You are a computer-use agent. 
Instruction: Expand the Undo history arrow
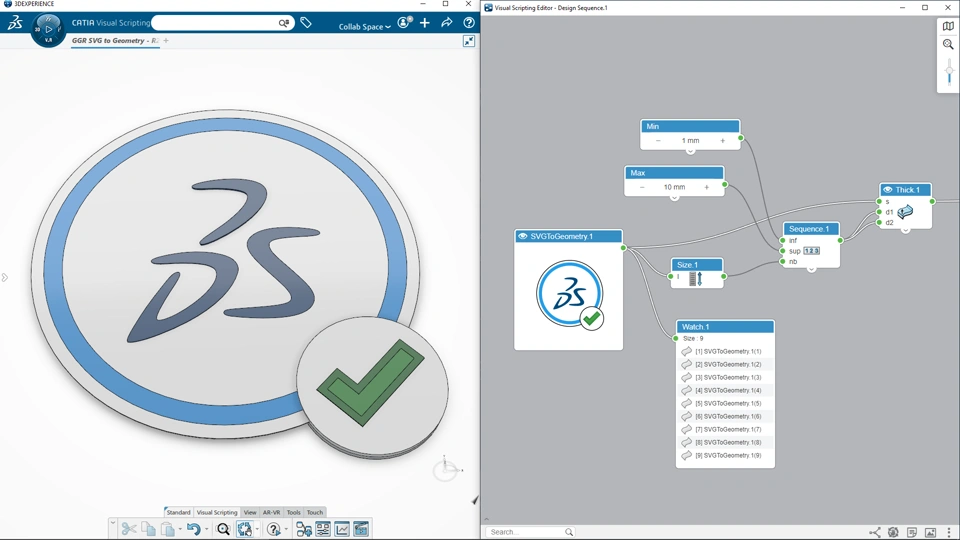(206, 529)
